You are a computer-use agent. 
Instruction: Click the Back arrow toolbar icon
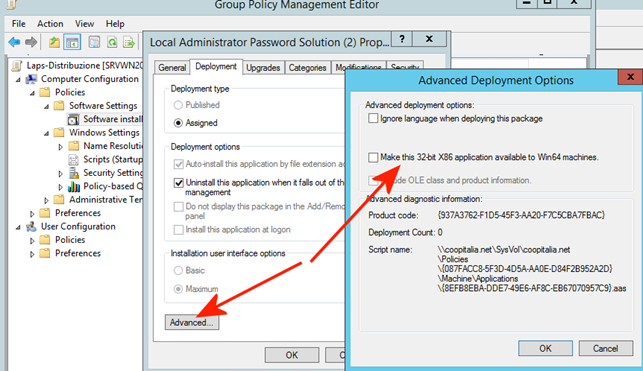tap(14, 42)
